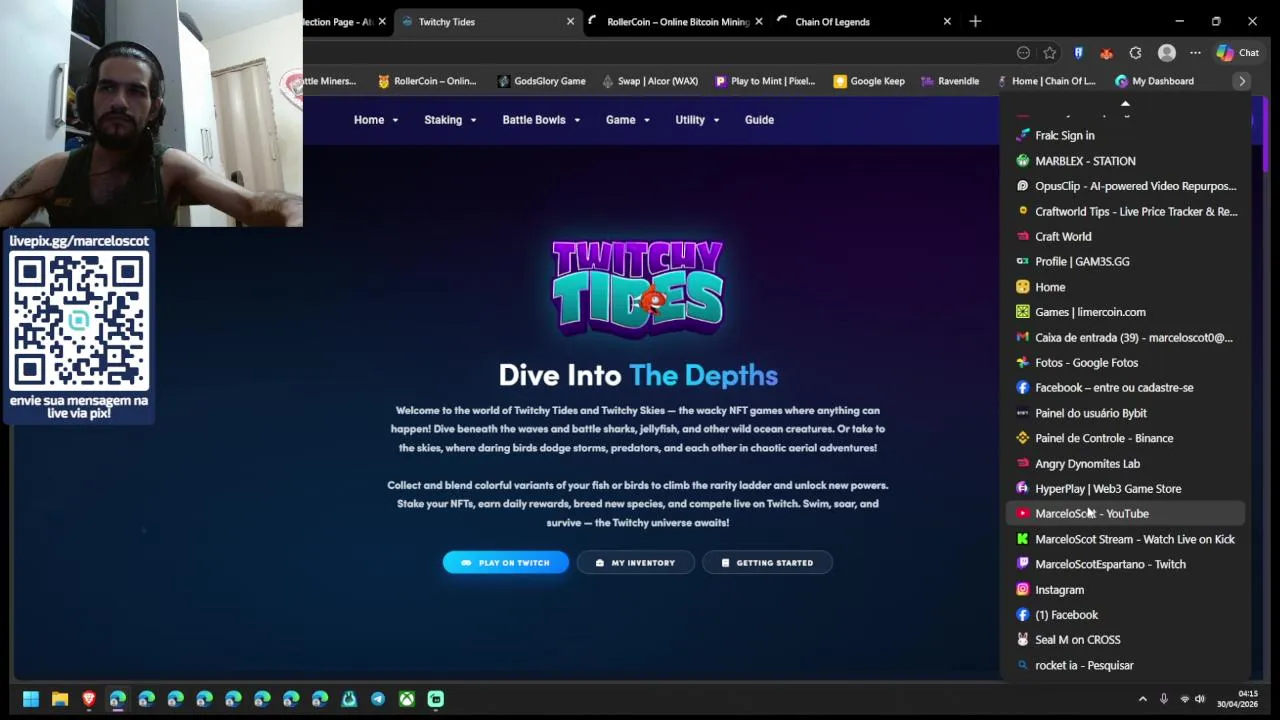
Task: Select Fralc: Sign in from bookmark list
Action: pos(1125,135)
